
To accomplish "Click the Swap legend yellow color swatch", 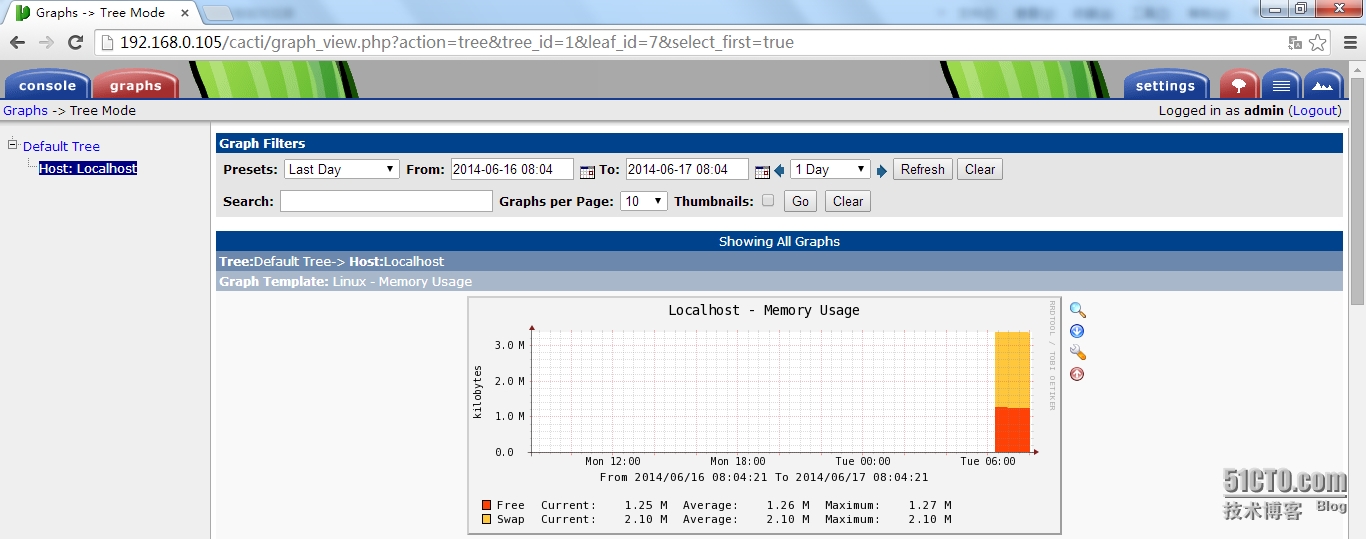I will (486, 519).
